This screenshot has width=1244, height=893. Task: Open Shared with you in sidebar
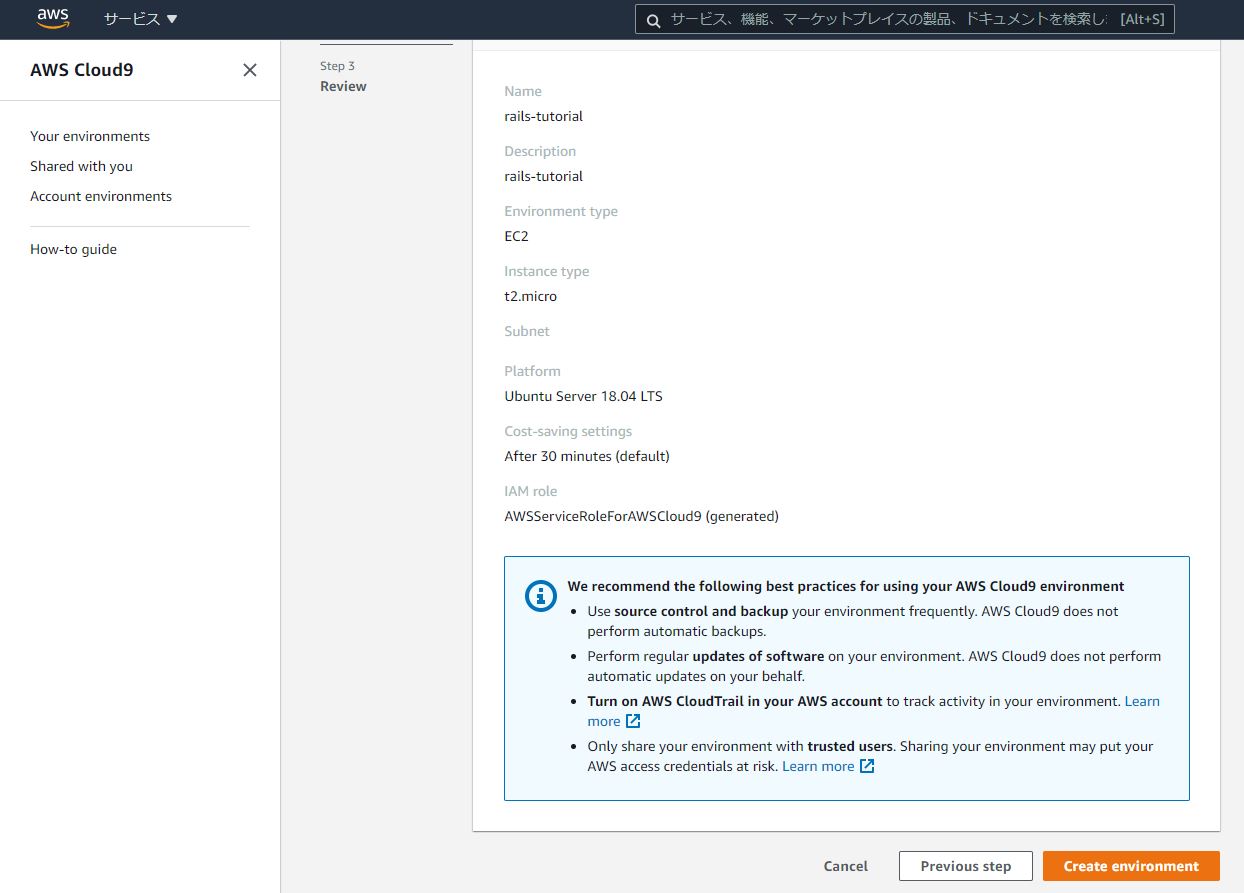[81, 166]
